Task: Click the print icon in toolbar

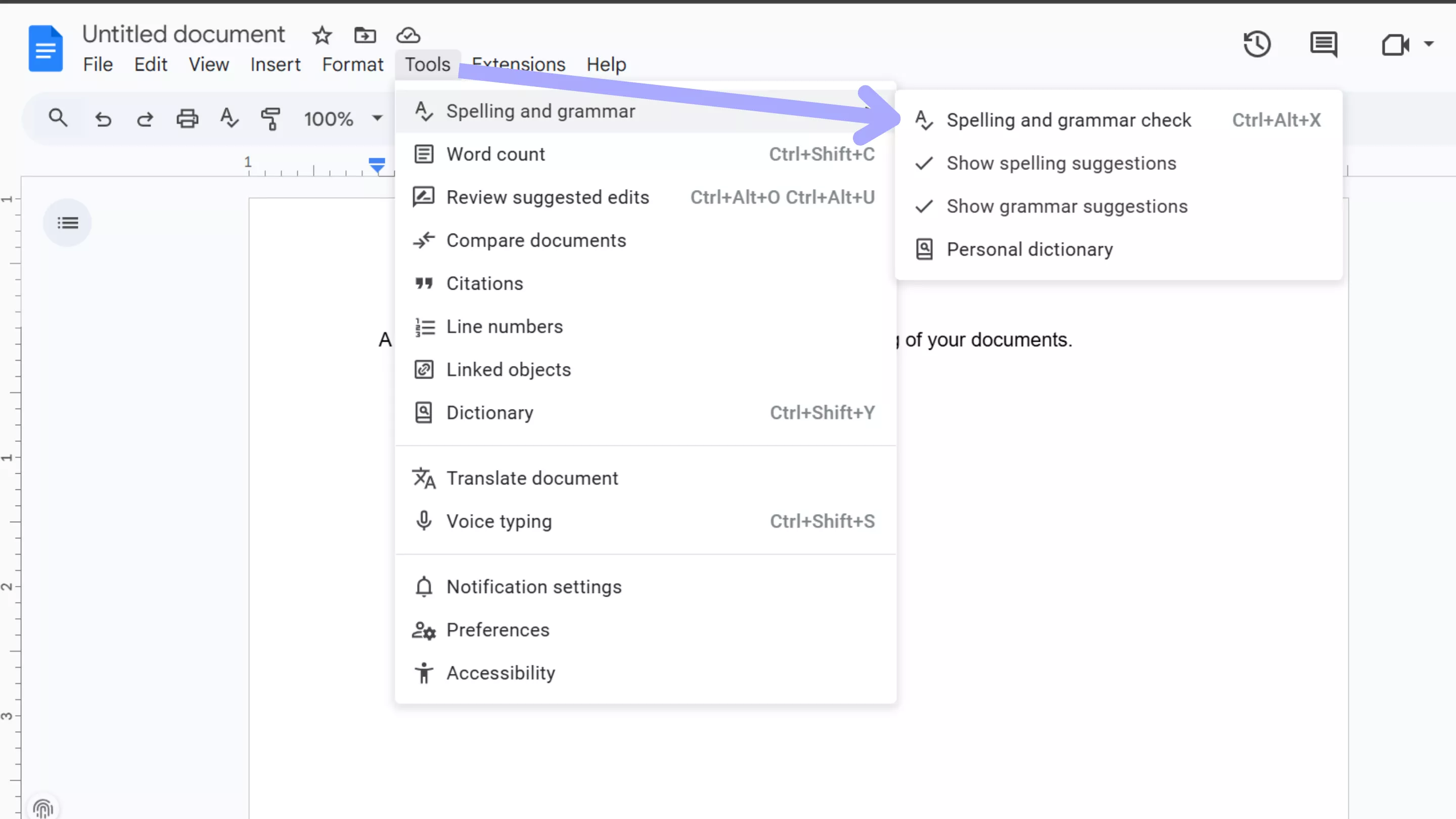Action: click(187, 119)
